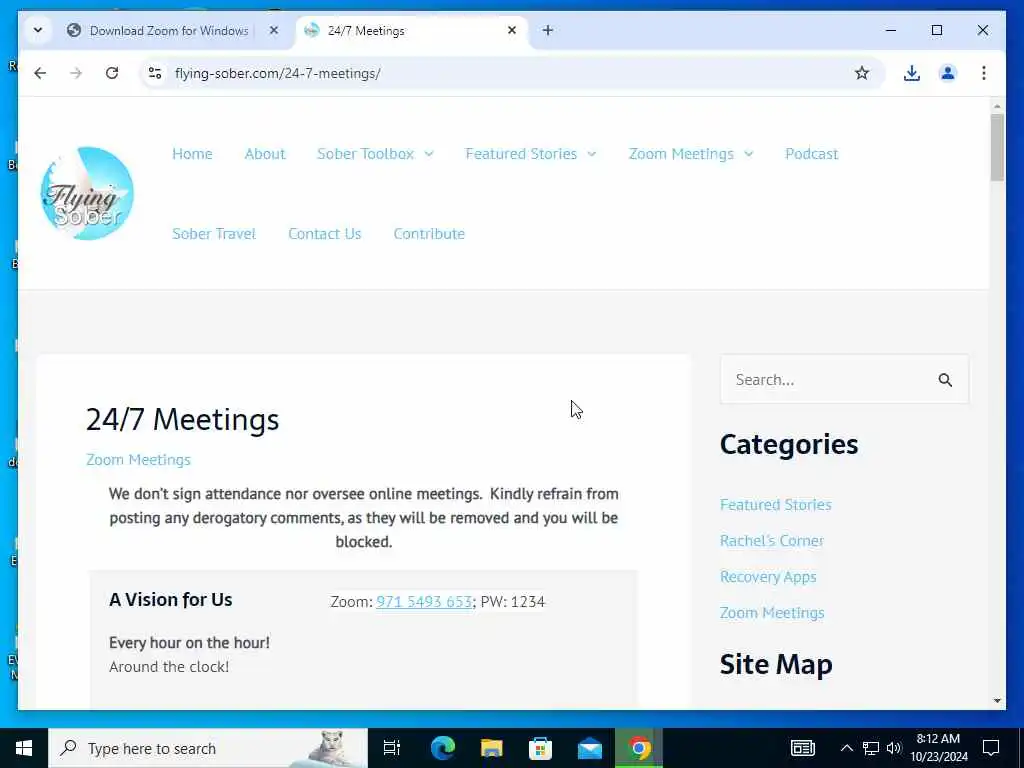
Task: Open Contact Us page
Action: [325, 234]
